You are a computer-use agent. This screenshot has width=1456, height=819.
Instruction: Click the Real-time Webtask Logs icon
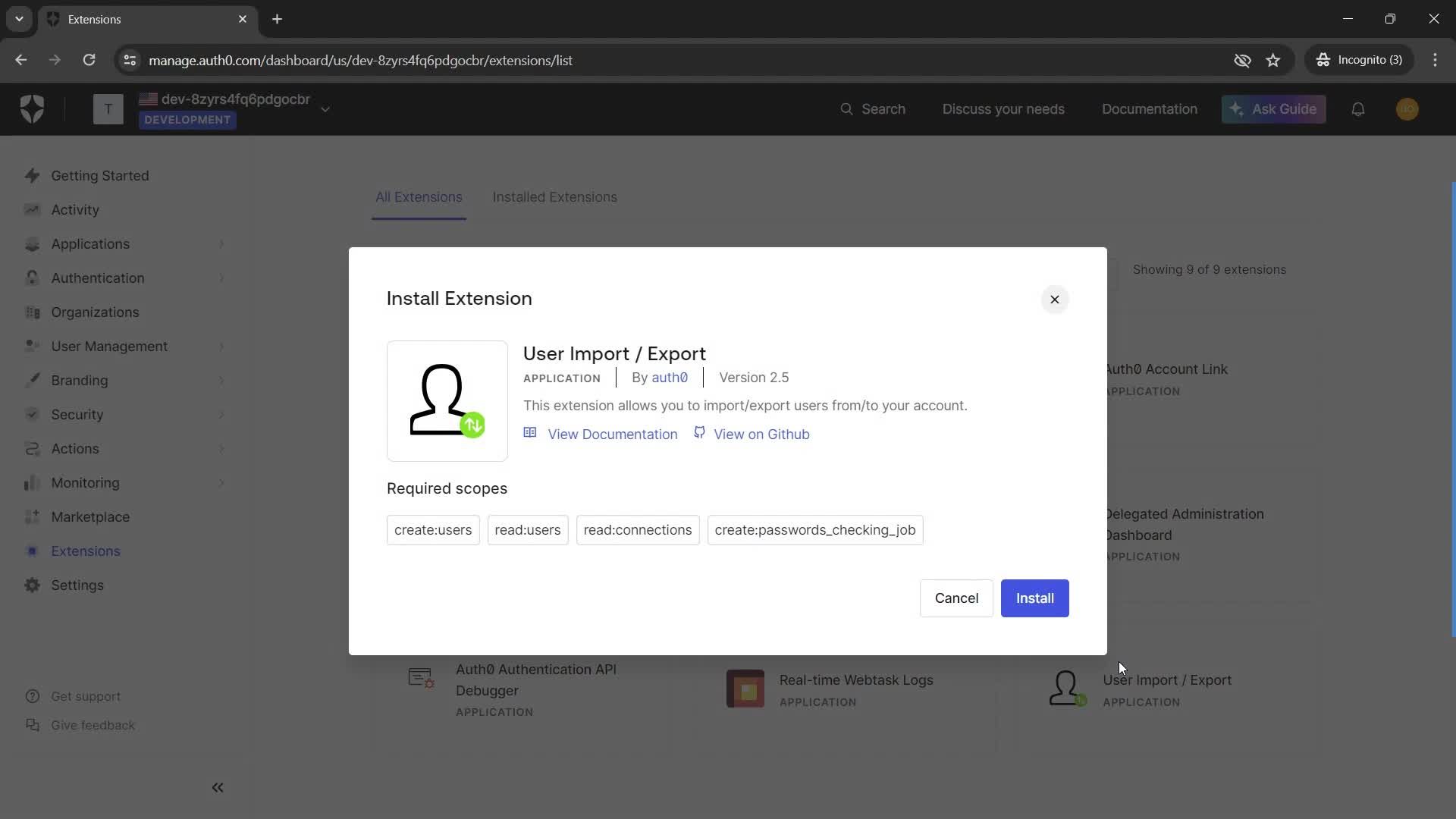745,689
